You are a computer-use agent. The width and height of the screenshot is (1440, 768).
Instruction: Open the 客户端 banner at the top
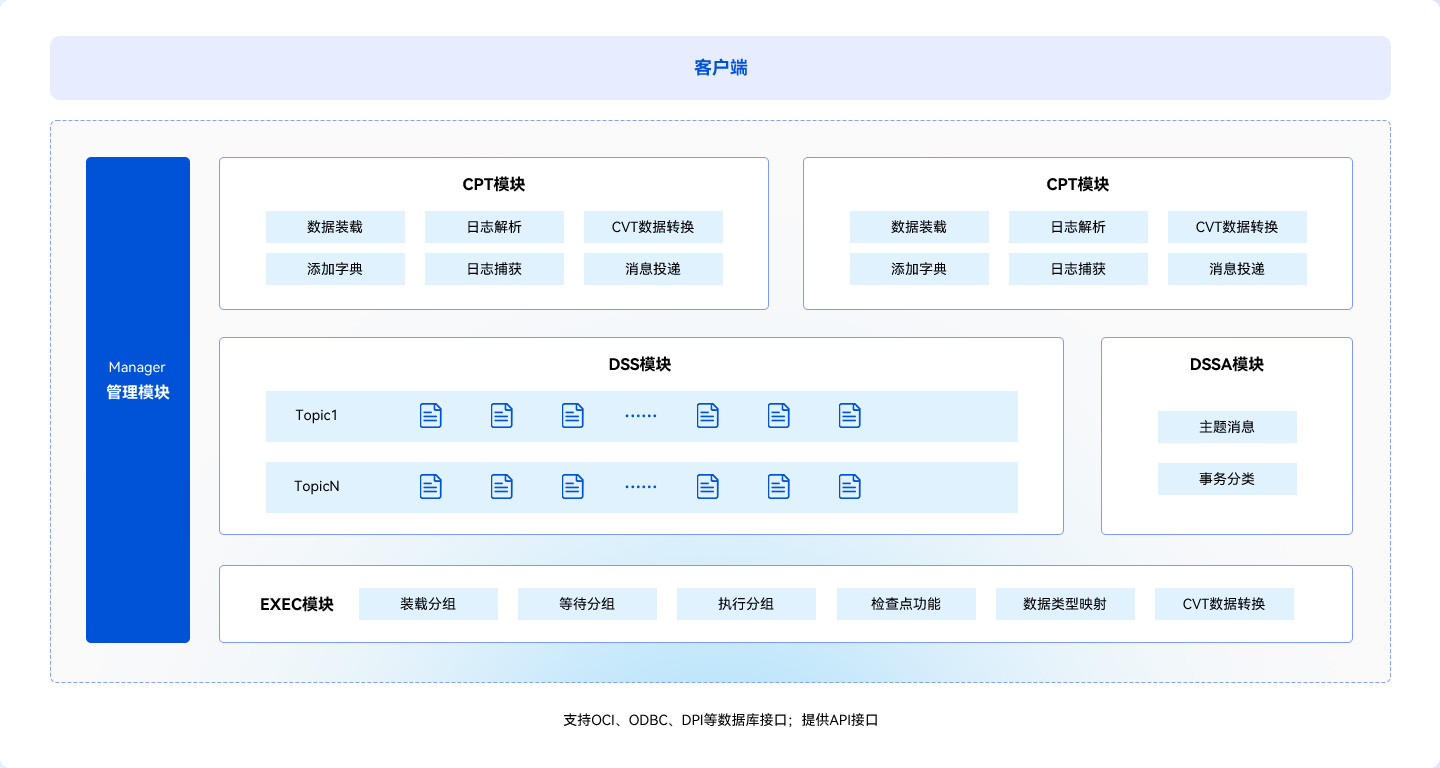pos(720,67)
